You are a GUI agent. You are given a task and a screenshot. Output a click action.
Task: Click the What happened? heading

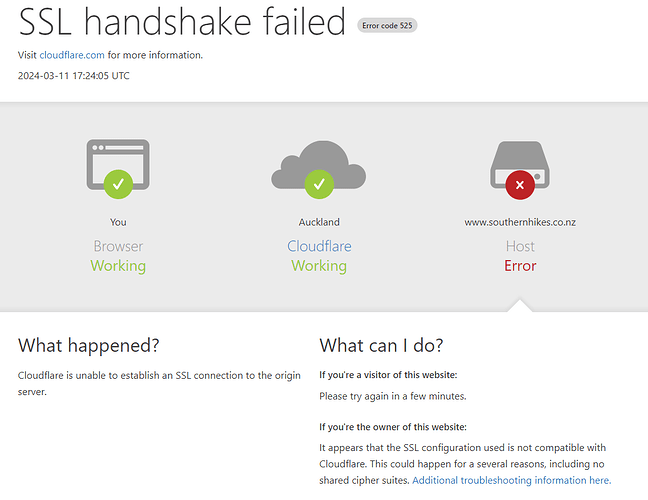[x=88, y=345]
